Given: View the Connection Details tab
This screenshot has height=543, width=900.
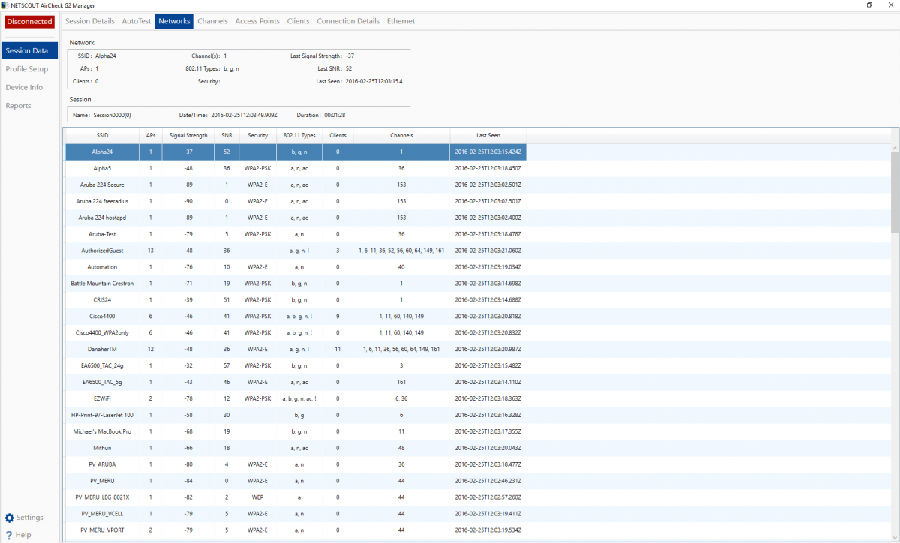Looking at the screenshot, I should click(348, 21).
